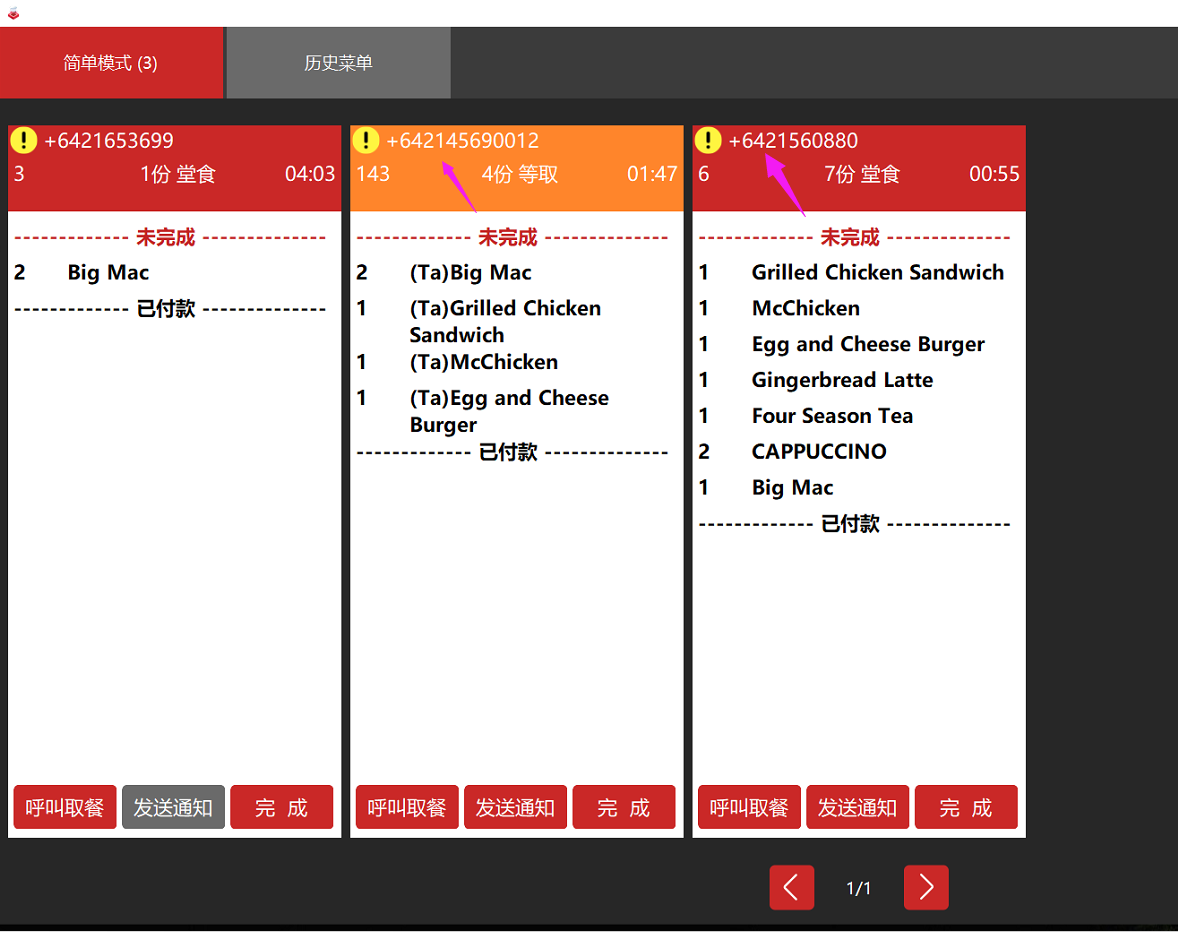Click order number 143
This screenshot has height=932, width=1178.
[373, 174]
